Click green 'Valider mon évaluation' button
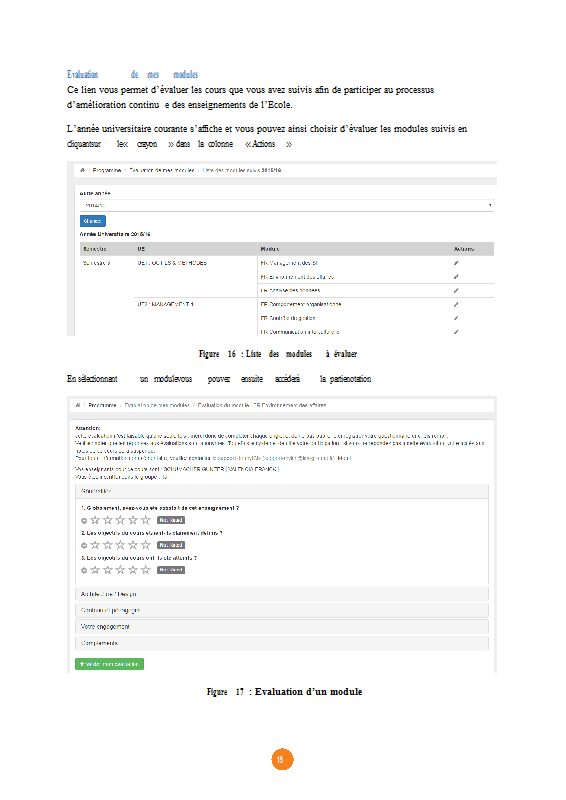This screenshot has width=566, height=800. coord(109,664)
